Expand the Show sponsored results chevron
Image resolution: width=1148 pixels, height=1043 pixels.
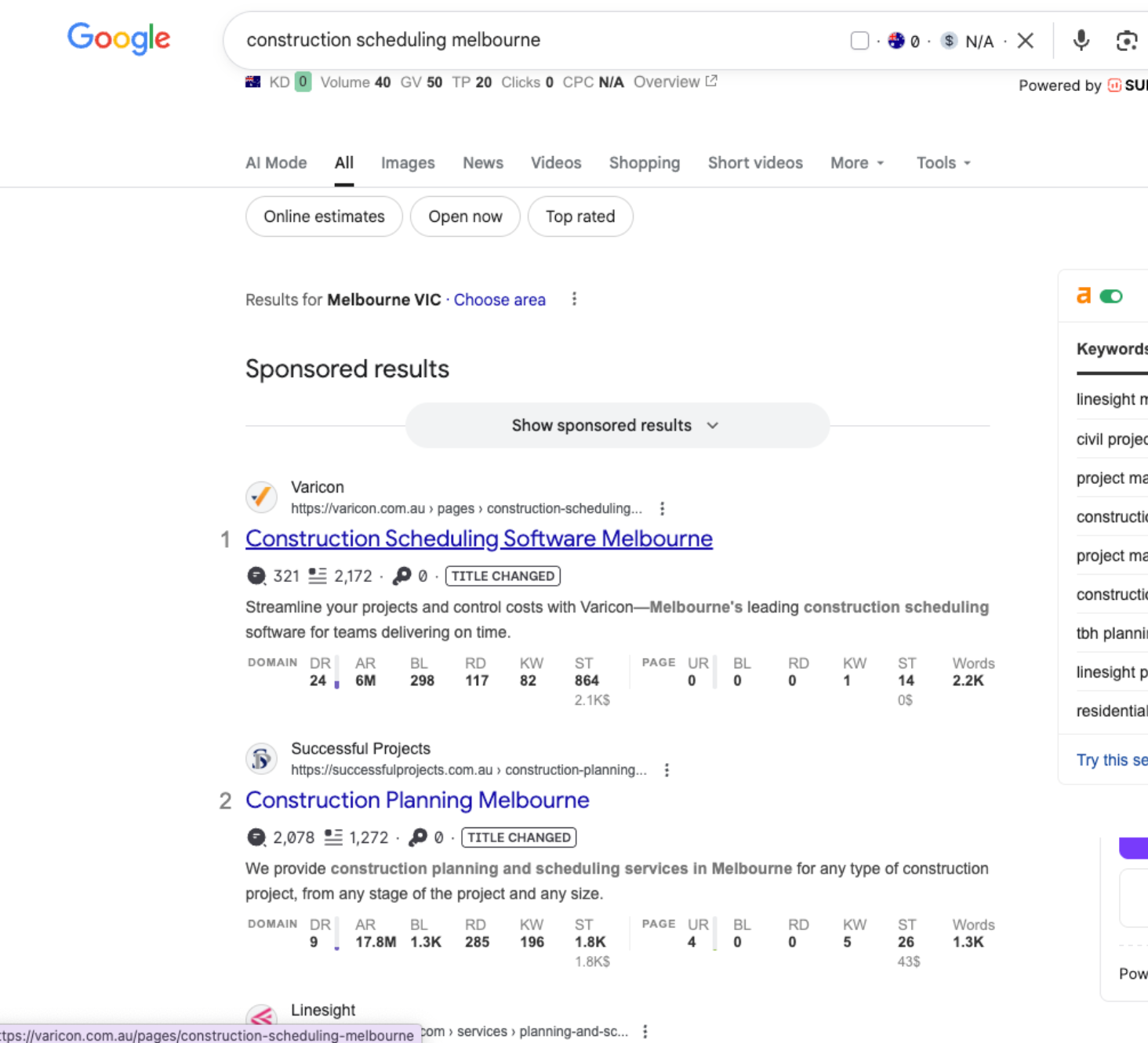point(712,425)
